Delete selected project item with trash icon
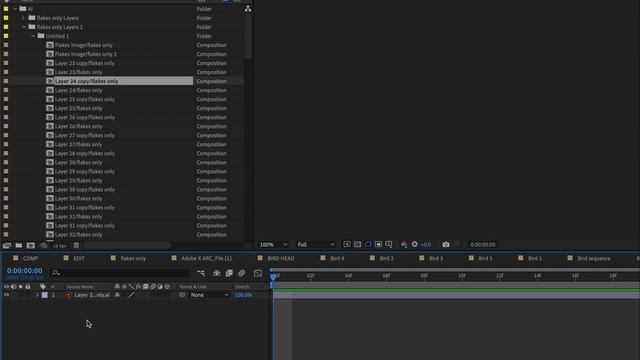 click(76, 245)
